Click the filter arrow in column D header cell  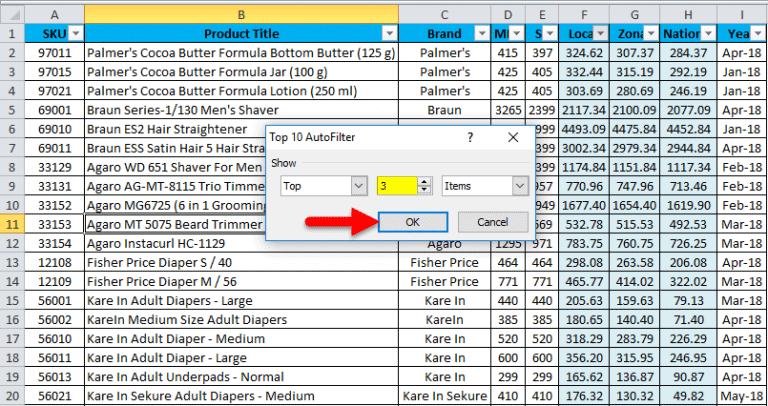517,33
